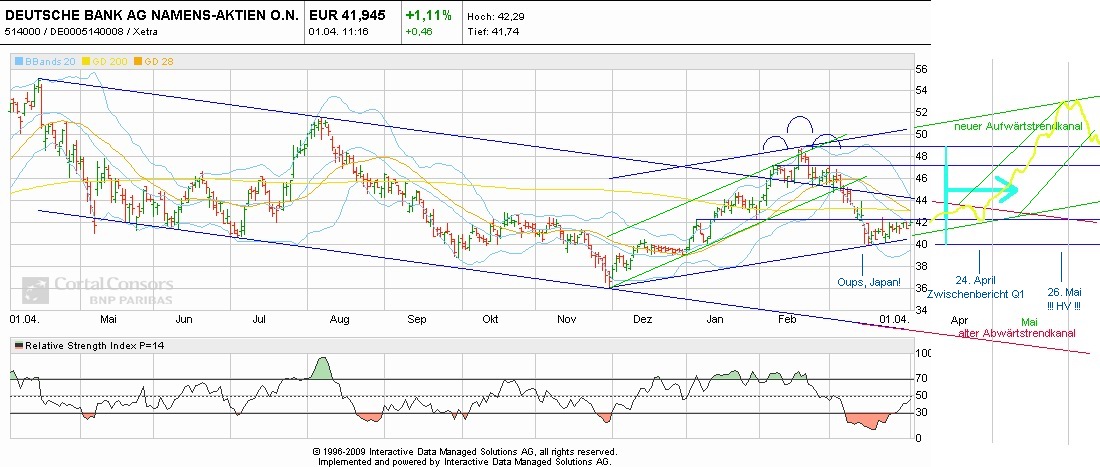Click the Tief: 41,74 value
The image size is (1100, 467).
(492, 32)
